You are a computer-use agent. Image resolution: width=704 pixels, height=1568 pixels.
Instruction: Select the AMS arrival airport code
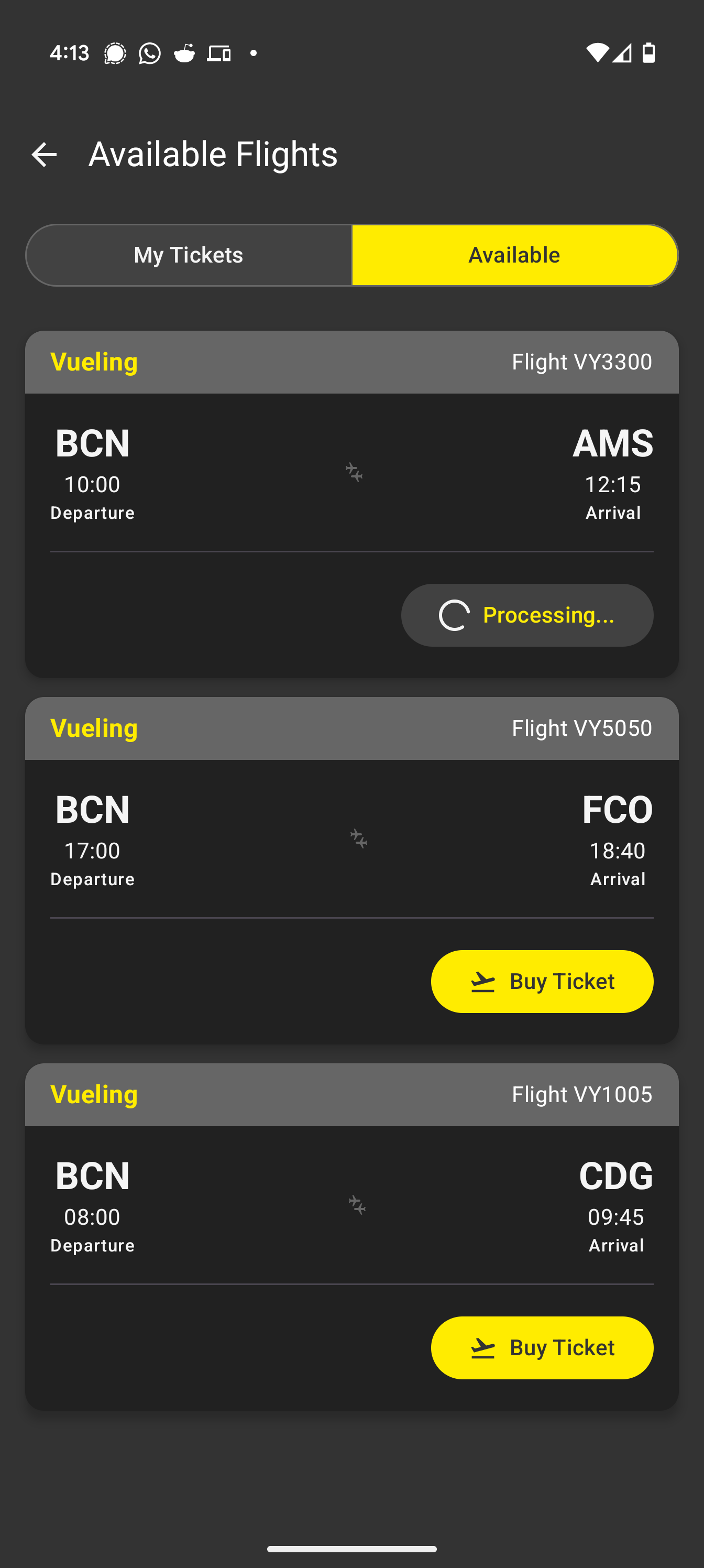pyautogui.click(x=613, y=443)
